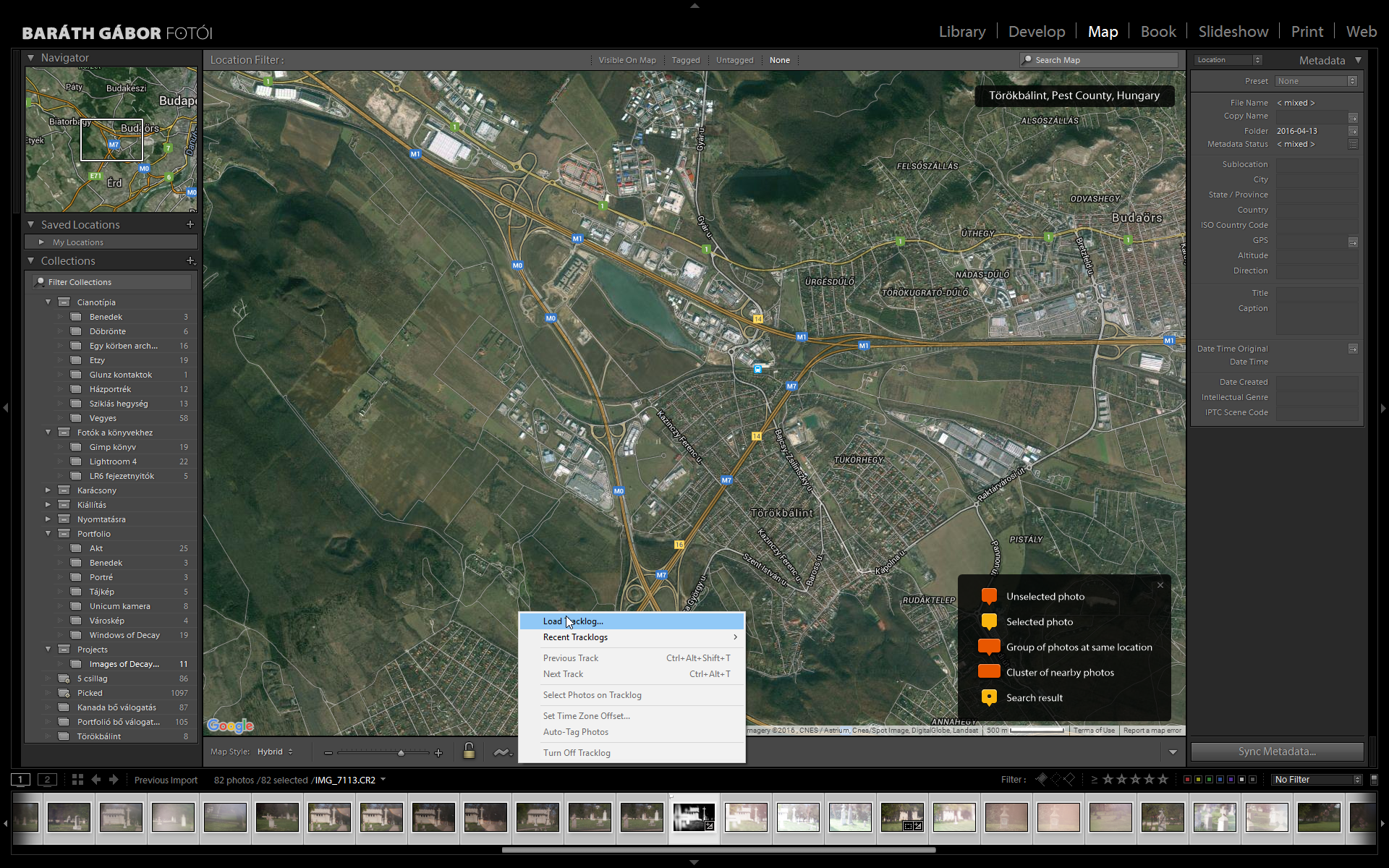The image size is (1389, 868).
Task: Toggle the purple color label filter
Action: point(1231,780)
